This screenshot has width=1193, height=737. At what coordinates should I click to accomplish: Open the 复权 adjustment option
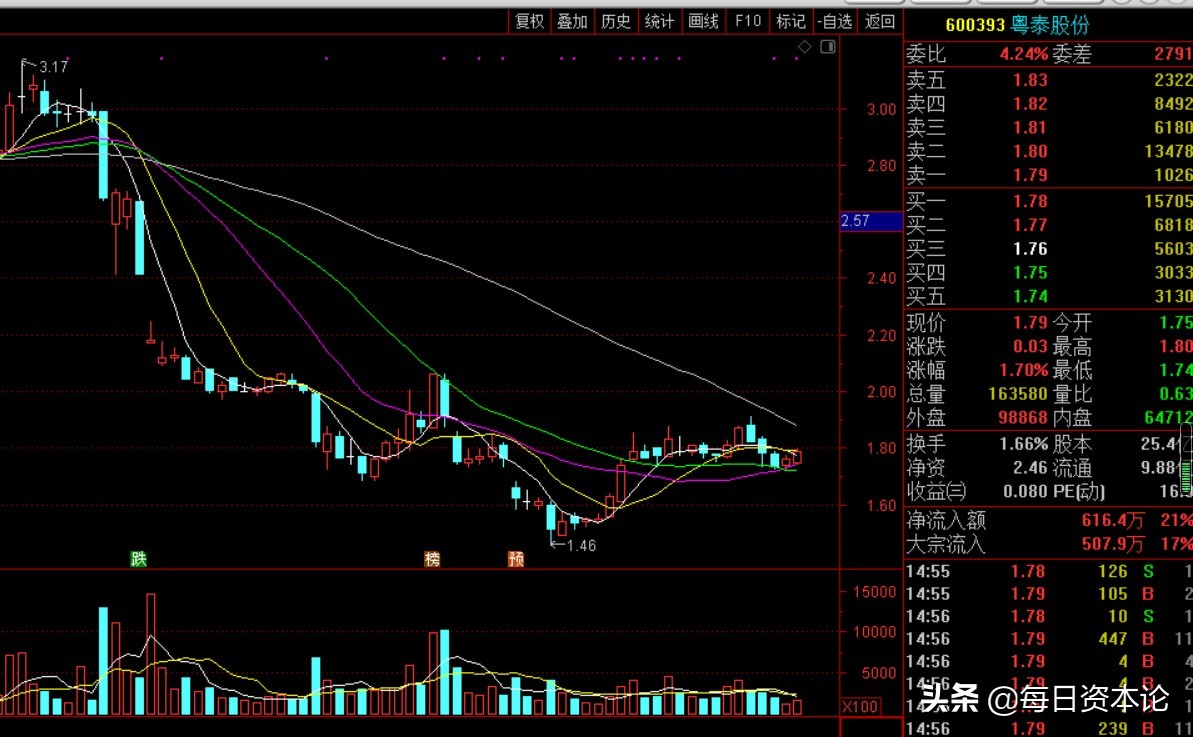coord(529,21)
